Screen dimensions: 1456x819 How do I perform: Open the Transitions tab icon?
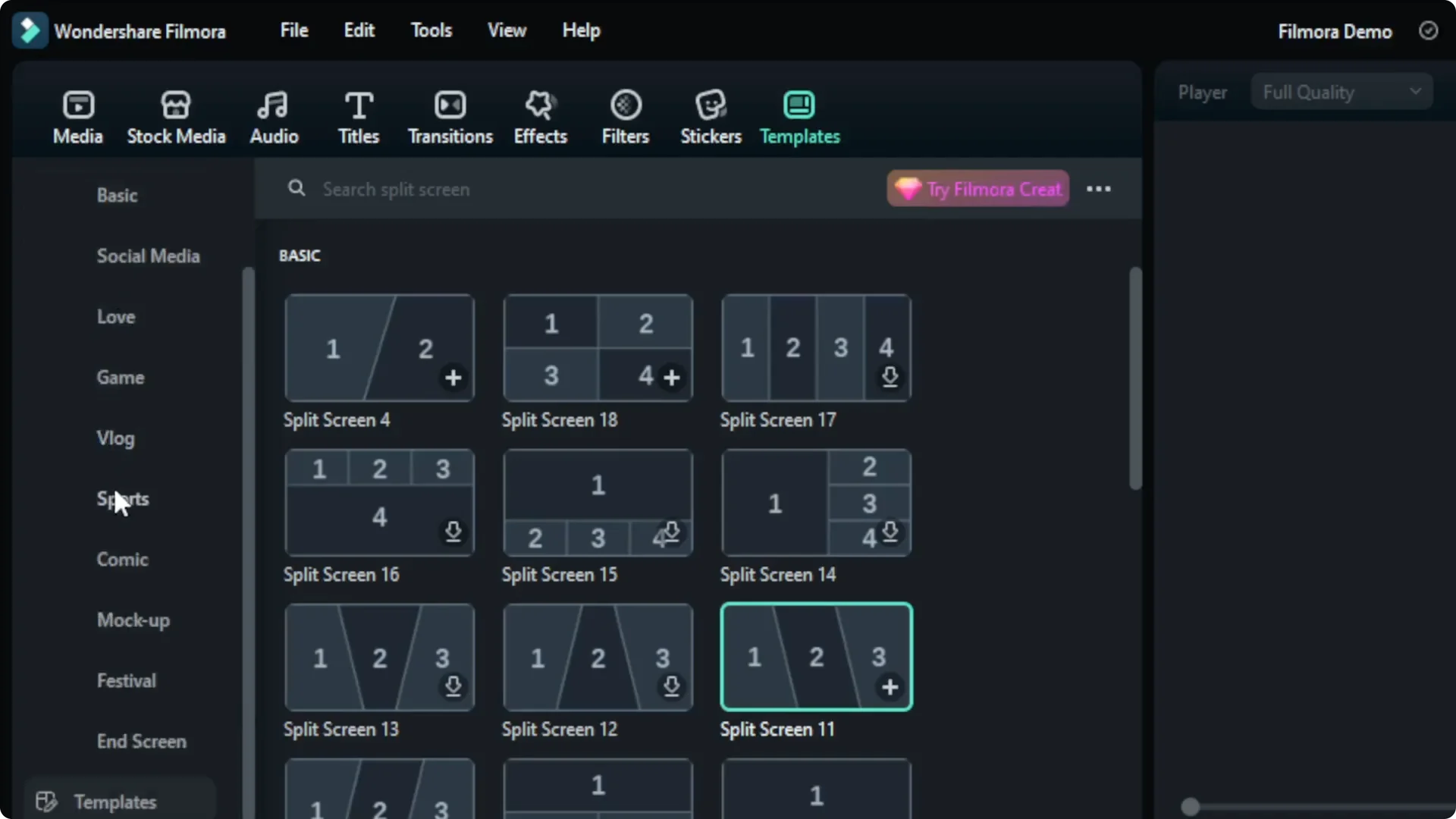(x=450, y=105)
